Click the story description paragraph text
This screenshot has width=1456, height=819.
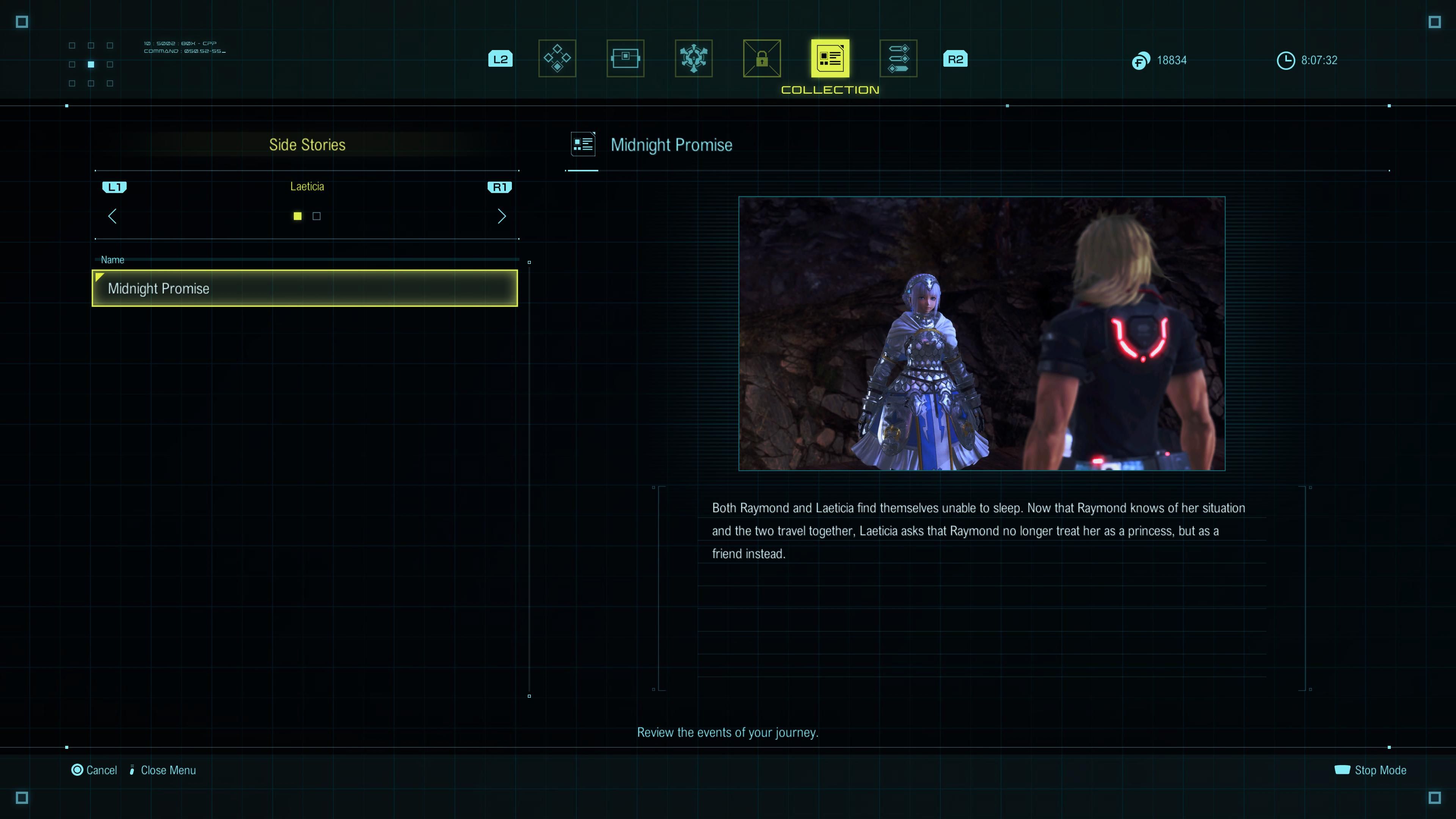[x=978, y=531]
